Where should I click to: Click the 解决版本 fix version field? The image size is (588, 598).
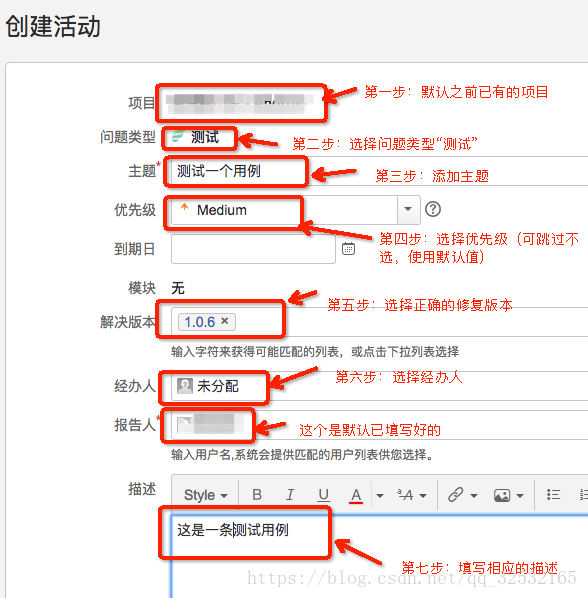click(x=379, y=322)
